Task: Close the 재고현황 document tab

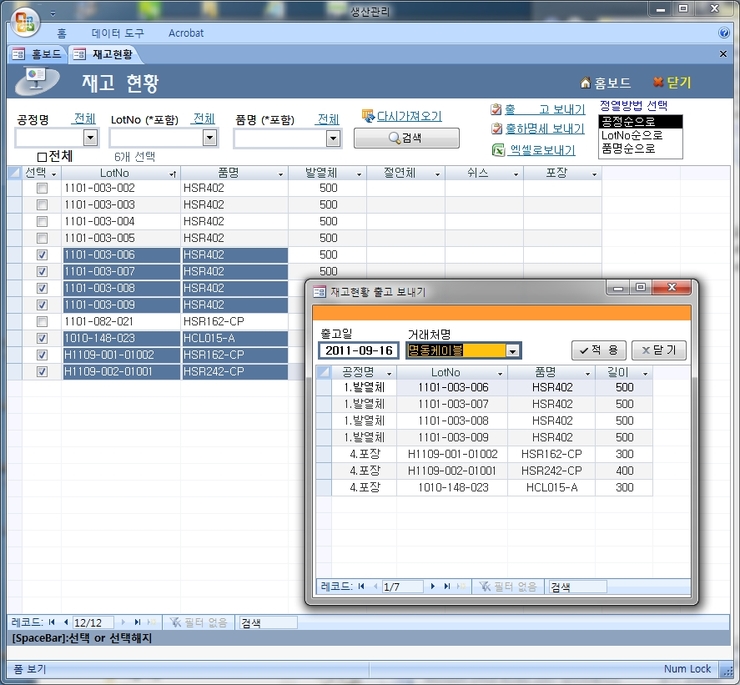Action: coord(723,54)
